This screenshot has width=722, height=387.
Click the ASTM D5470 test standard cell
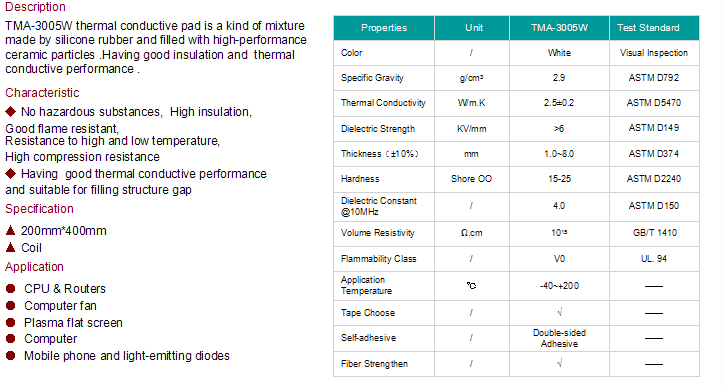pos(654,103)
